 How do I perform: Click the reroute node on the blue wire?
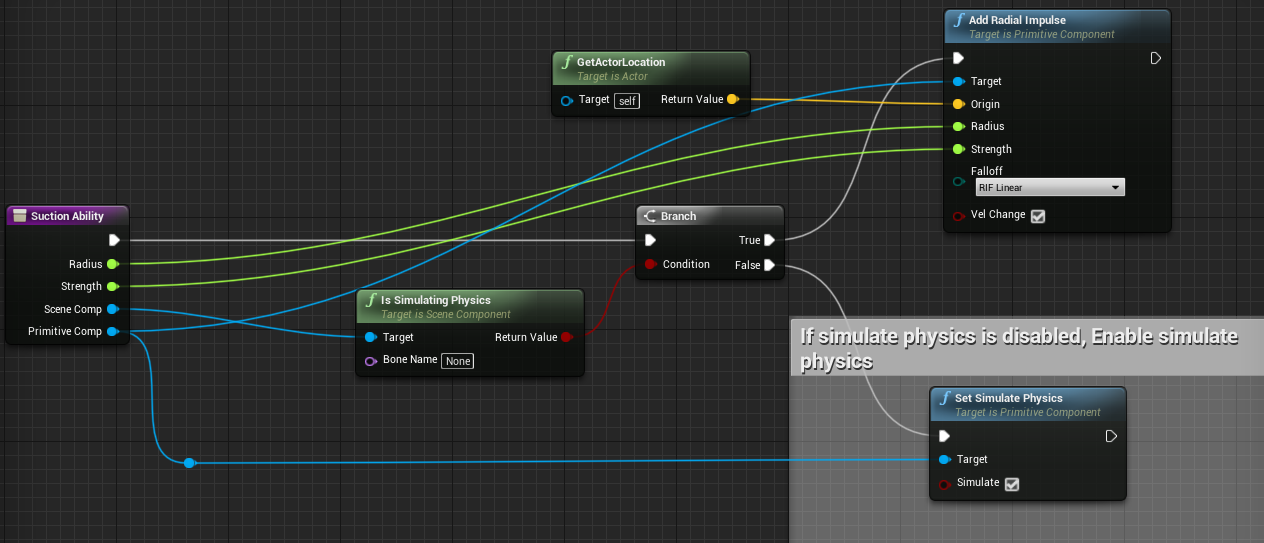pos(190,462)
